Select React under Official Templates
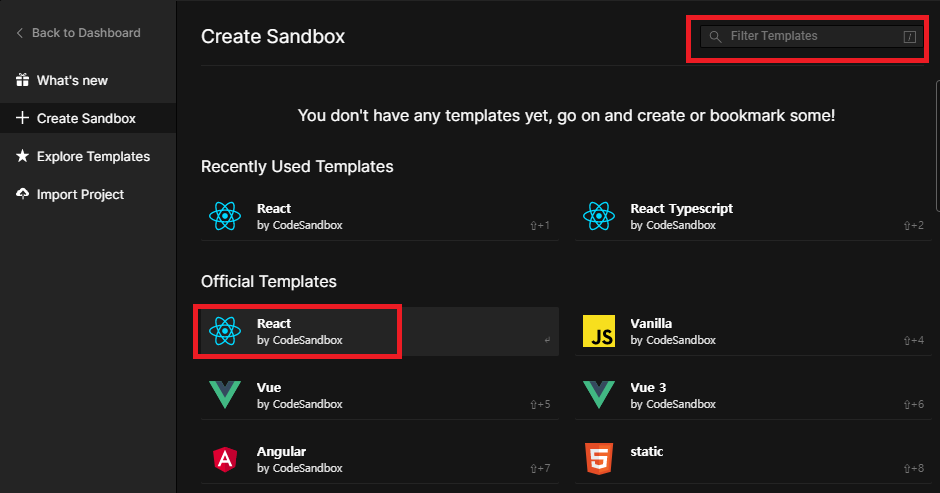Screen dimensions: 940x493 click(380, 332)
